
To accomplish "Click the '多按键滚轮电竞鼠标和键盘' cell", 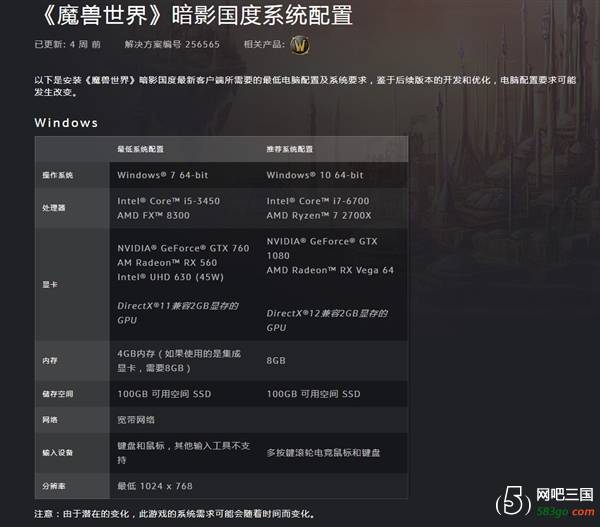I will click(323, 453).
